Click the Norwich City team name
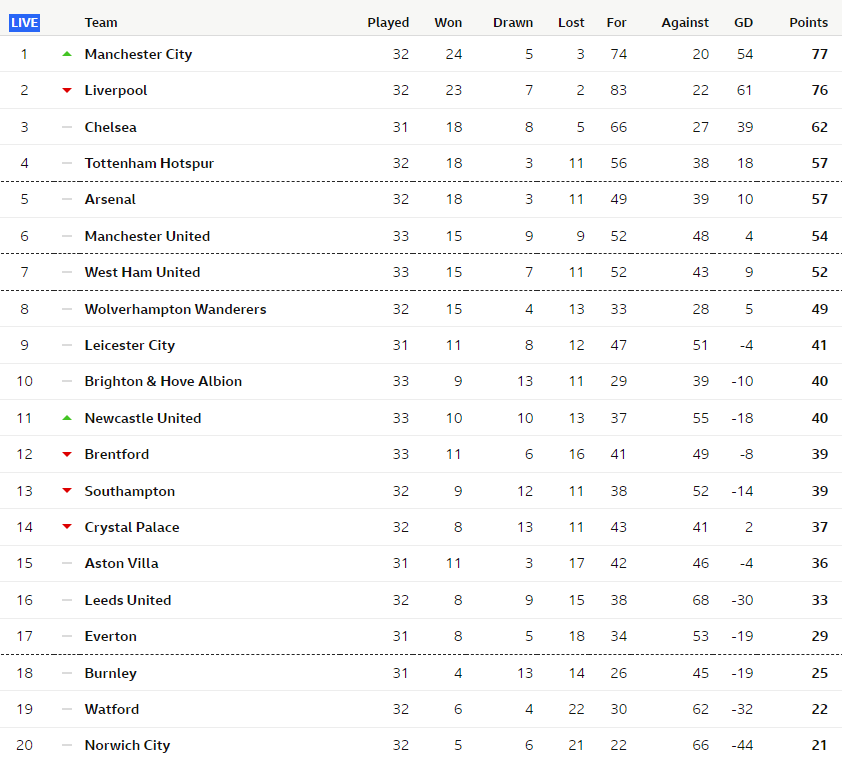 pos(127,745)
